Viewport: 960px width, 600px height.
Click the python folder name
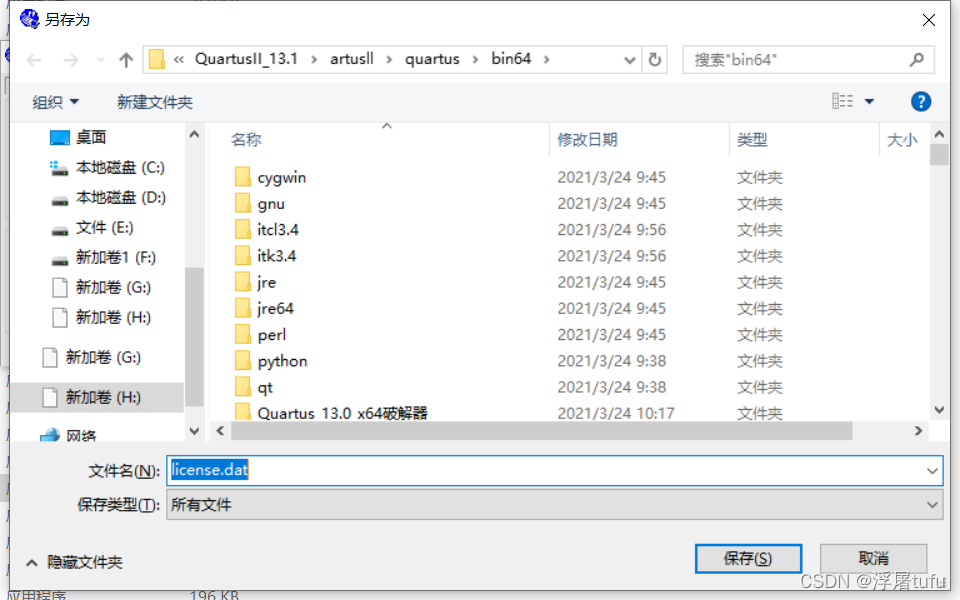(282, 361)
